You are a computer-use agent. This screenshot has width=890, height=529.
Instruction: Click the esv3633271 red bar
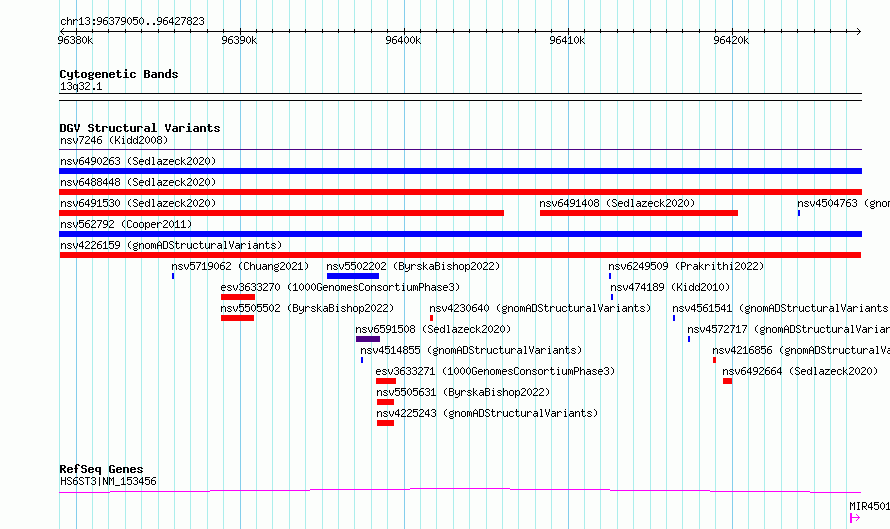(x=386, y=381)
